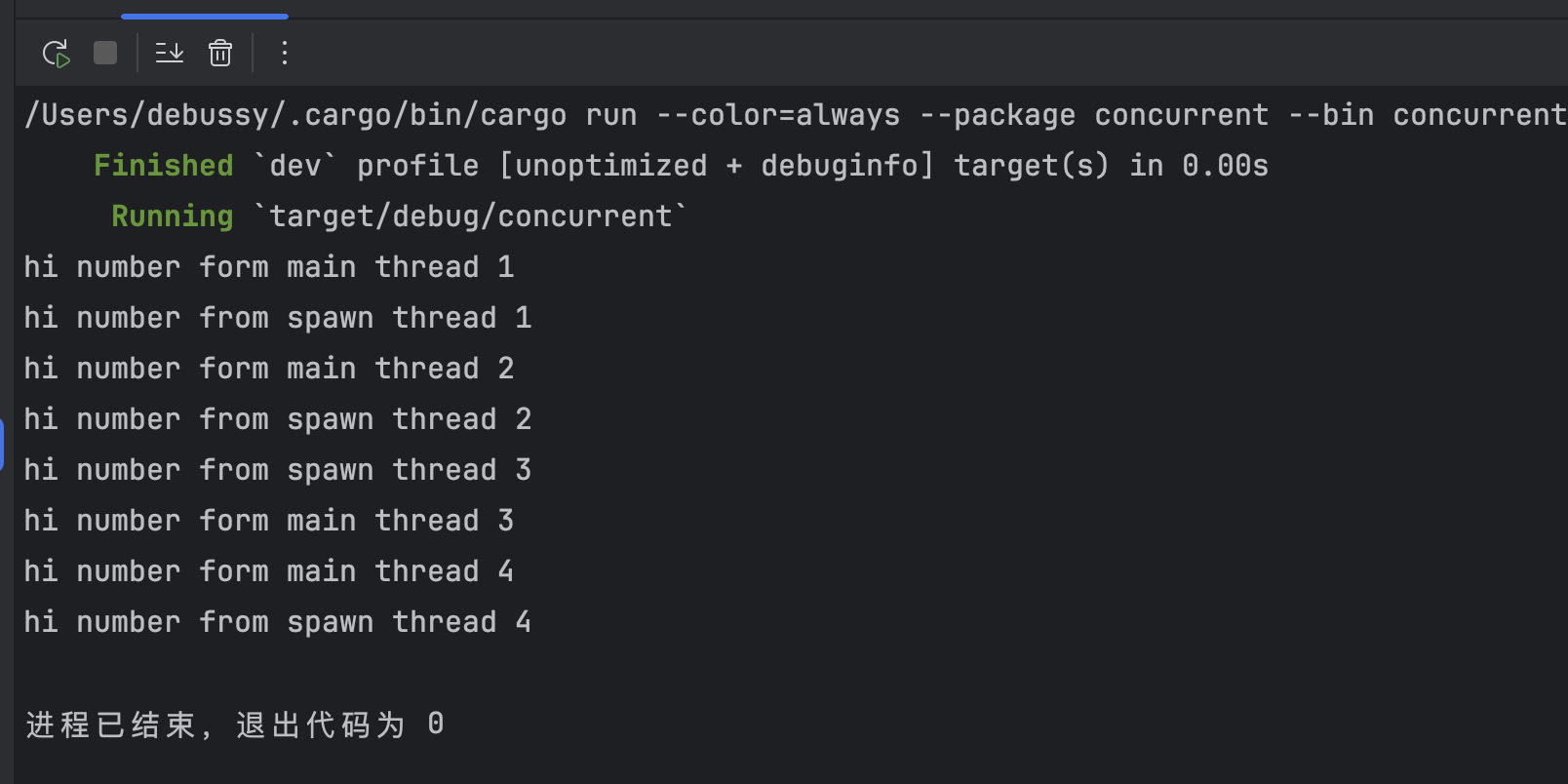Screen dimensions: 1568x784
Task: Open the three-dot more options menu
Action: tap(284, 53)
